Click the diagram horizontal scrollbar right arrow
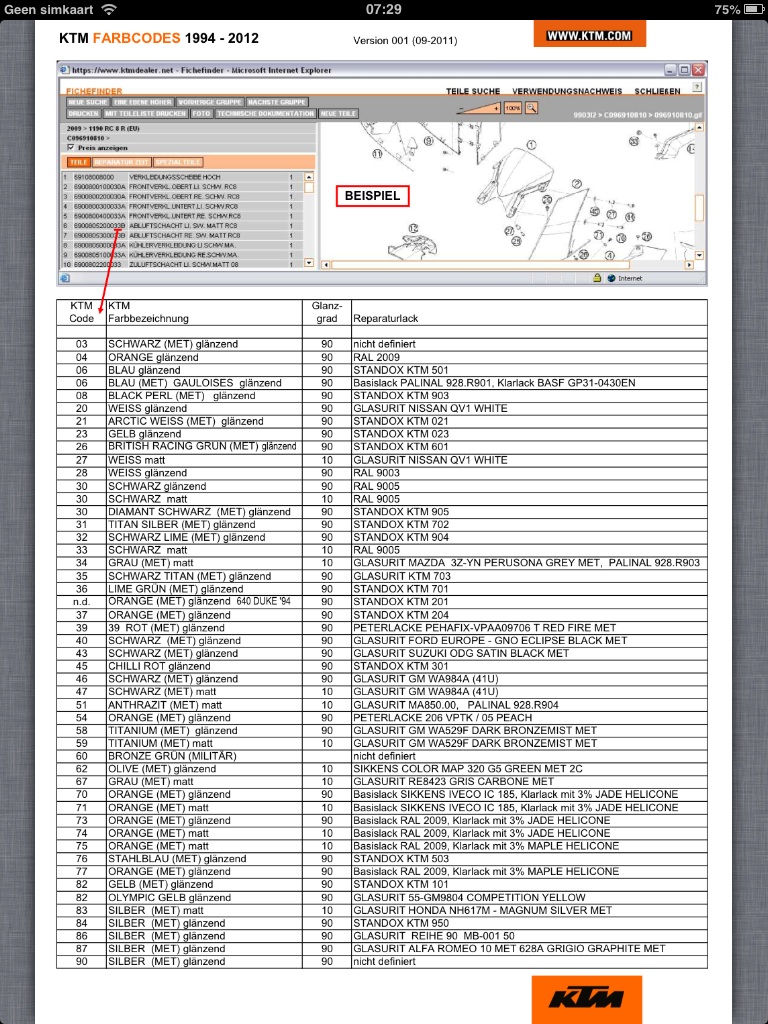The height and width of the screenshot is (1024, 768). pos(687,264)
